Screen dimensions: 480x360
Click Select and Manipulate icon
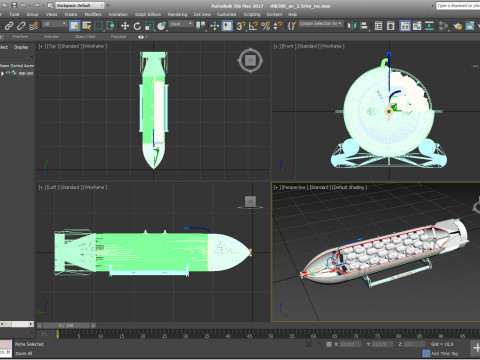click(215, 26)
